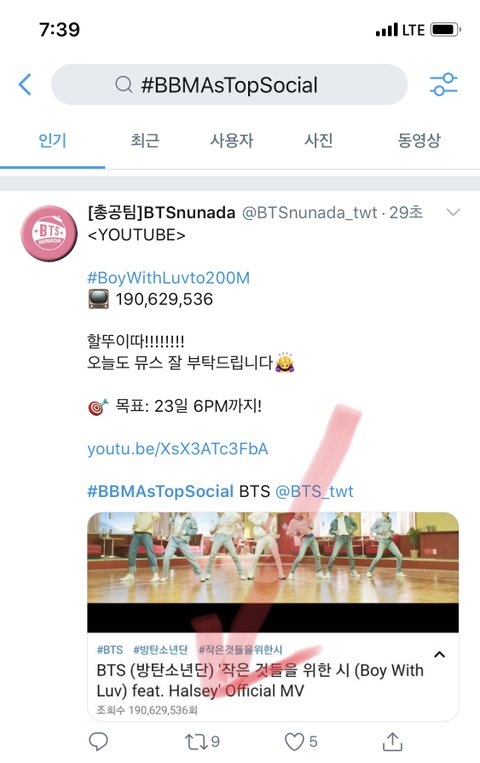The image size is (480, 763).
Task: Like the tweet with heart icon
Action: pyautogui.click(x=301, y=742)
